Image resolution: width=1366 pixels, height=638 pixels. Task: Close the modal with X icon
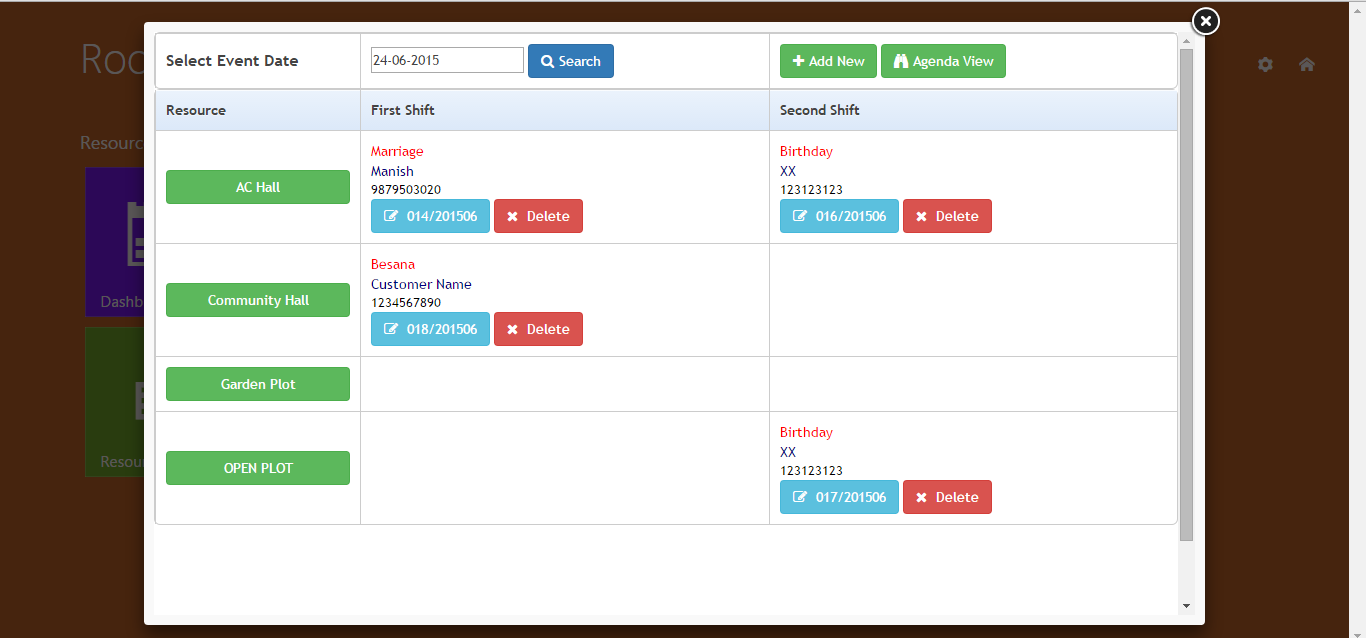[x=1205, y=21]
